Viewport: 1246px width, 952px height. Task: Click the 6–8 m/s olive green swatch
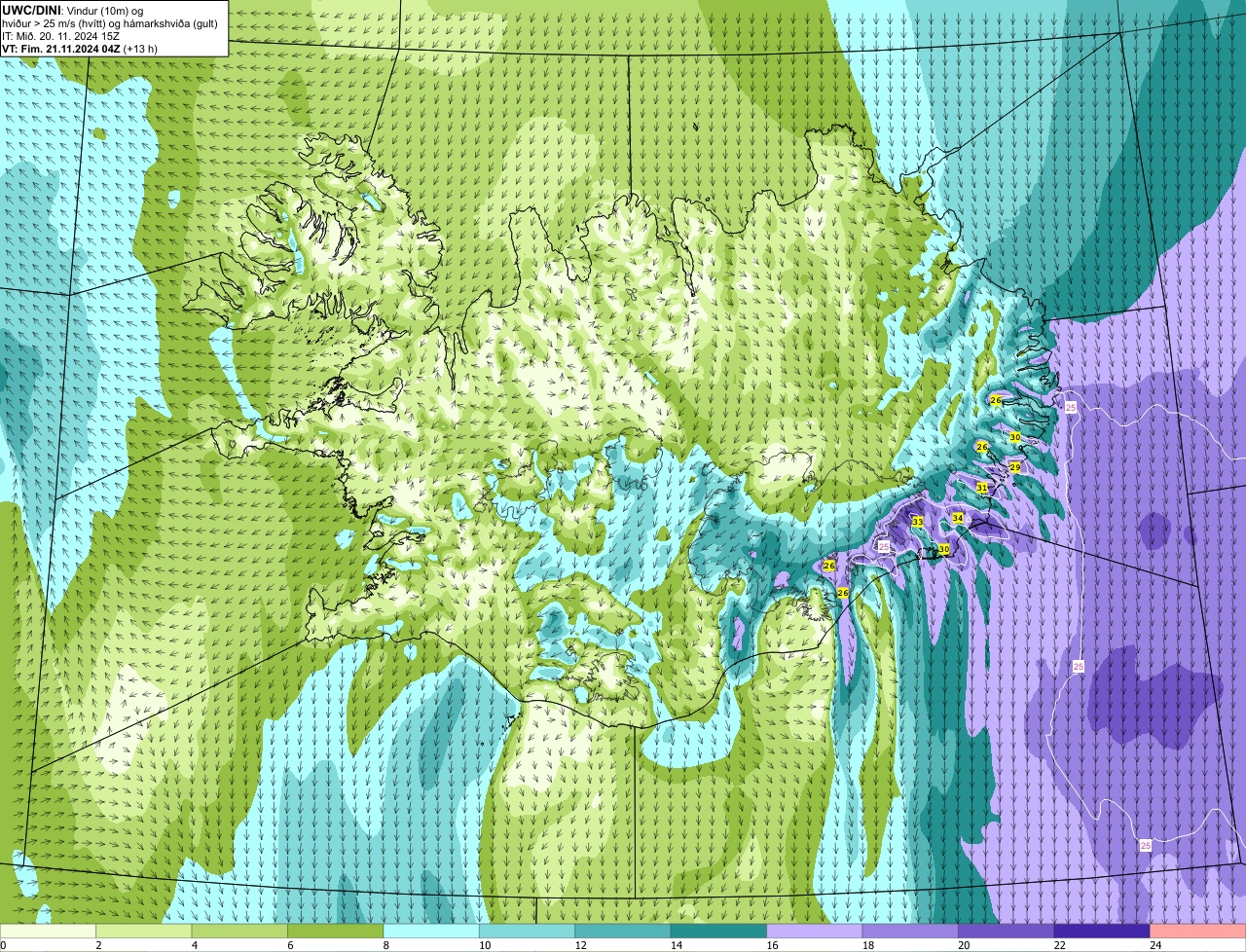[x=336, y=931]
